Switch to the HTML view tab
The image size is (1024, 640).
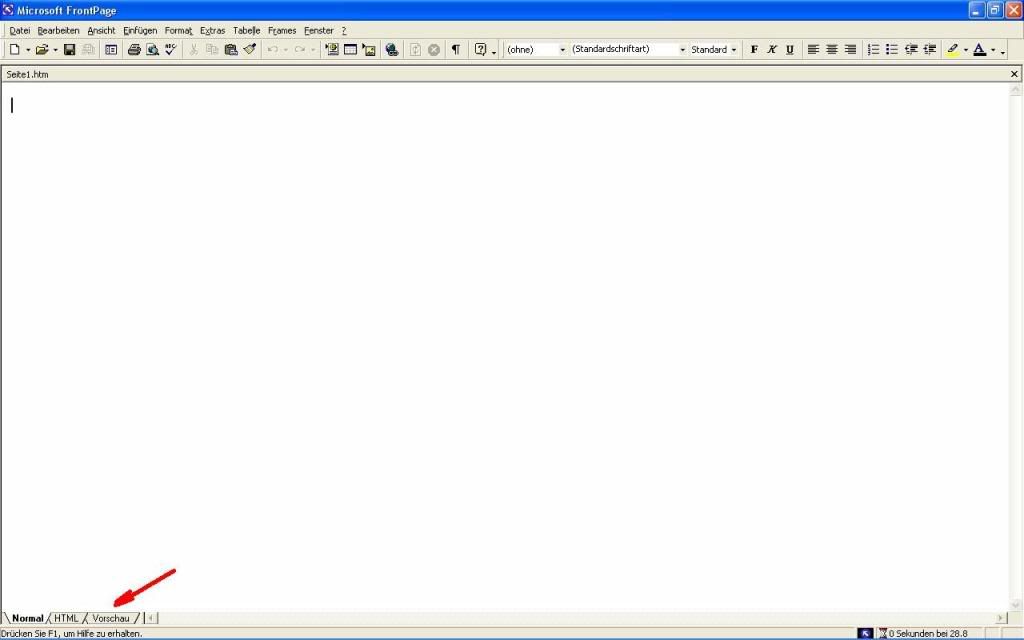pos(66,618)
